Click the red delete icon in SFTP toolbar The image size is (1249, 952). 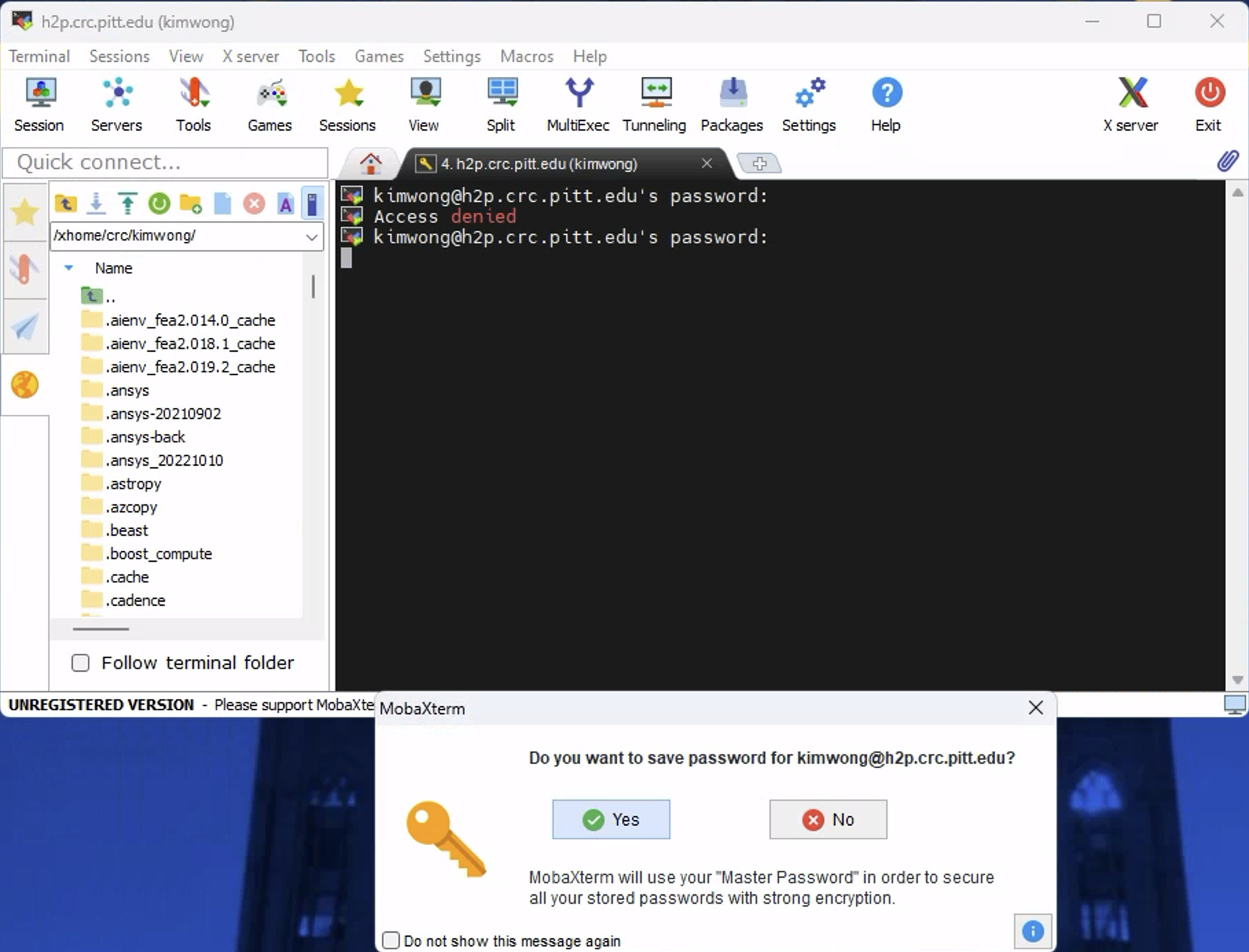click(254, 203)
